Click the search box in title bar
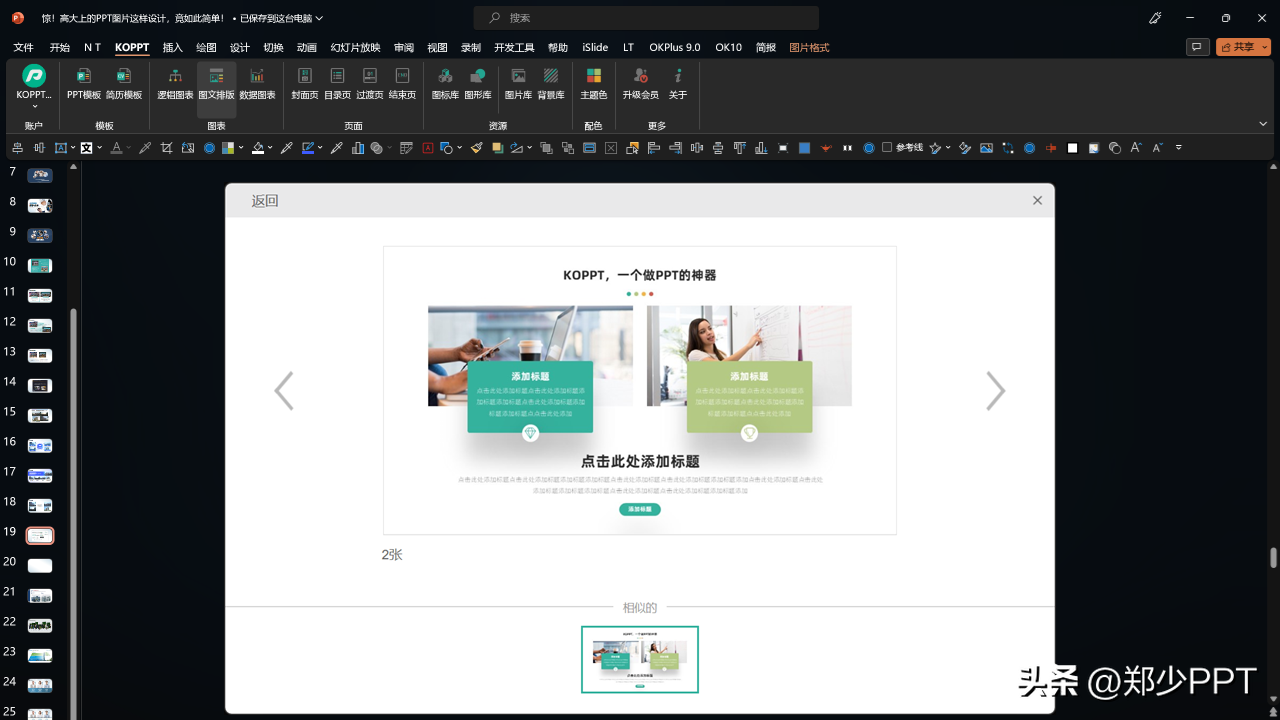 [646, 18]
